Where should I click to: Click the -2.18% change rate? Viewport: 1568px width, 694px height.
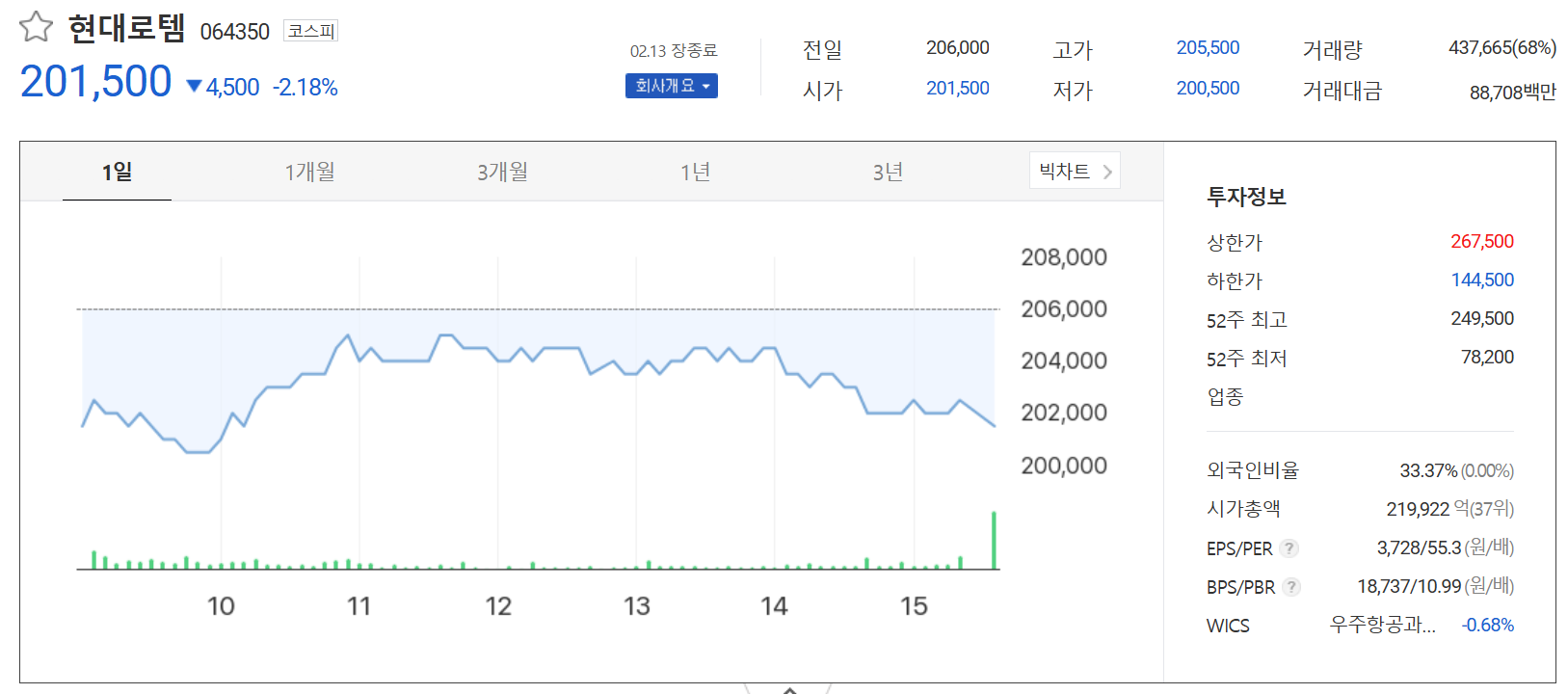305,88
